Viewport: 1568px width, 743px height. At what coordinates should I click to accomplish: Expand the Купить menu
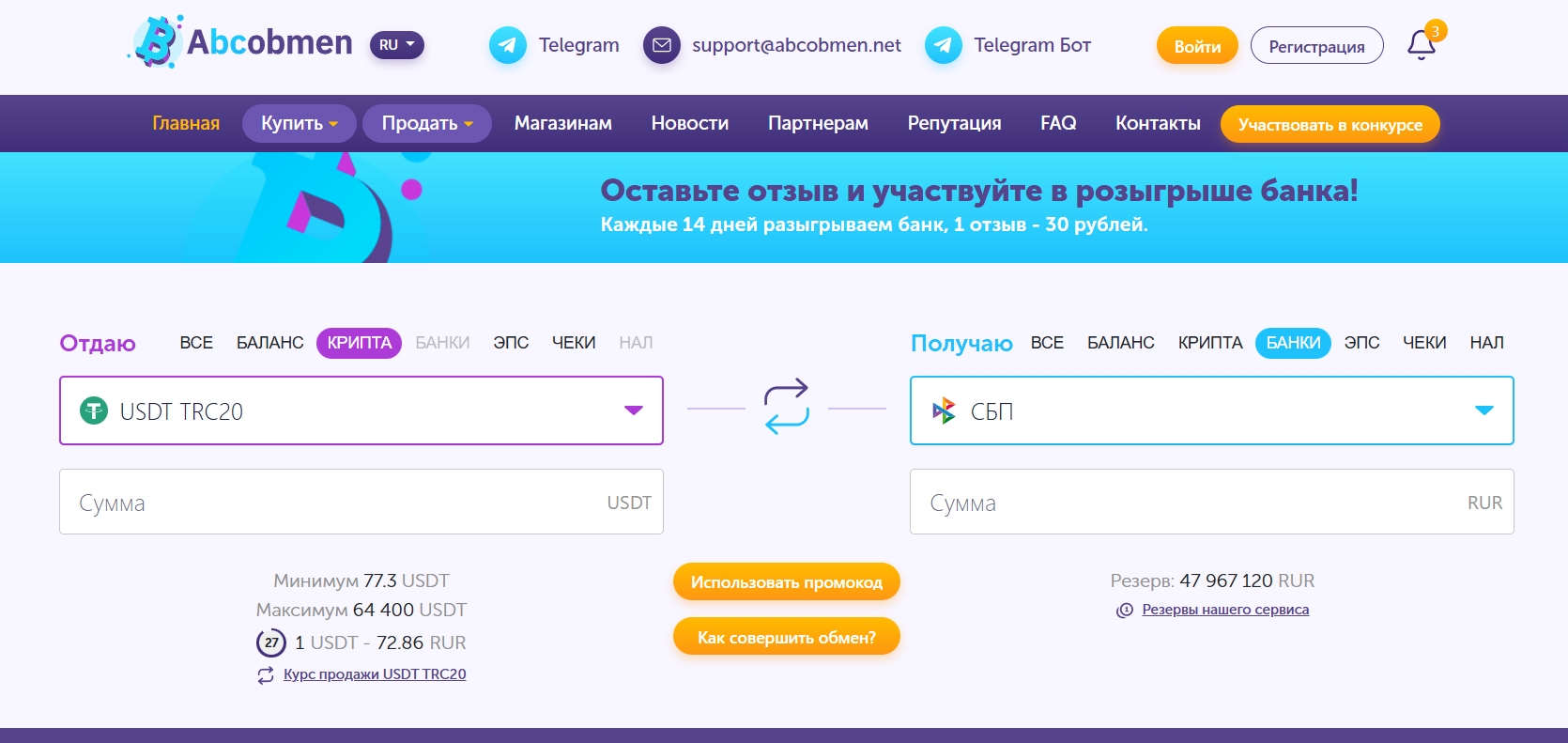[300, 123]
